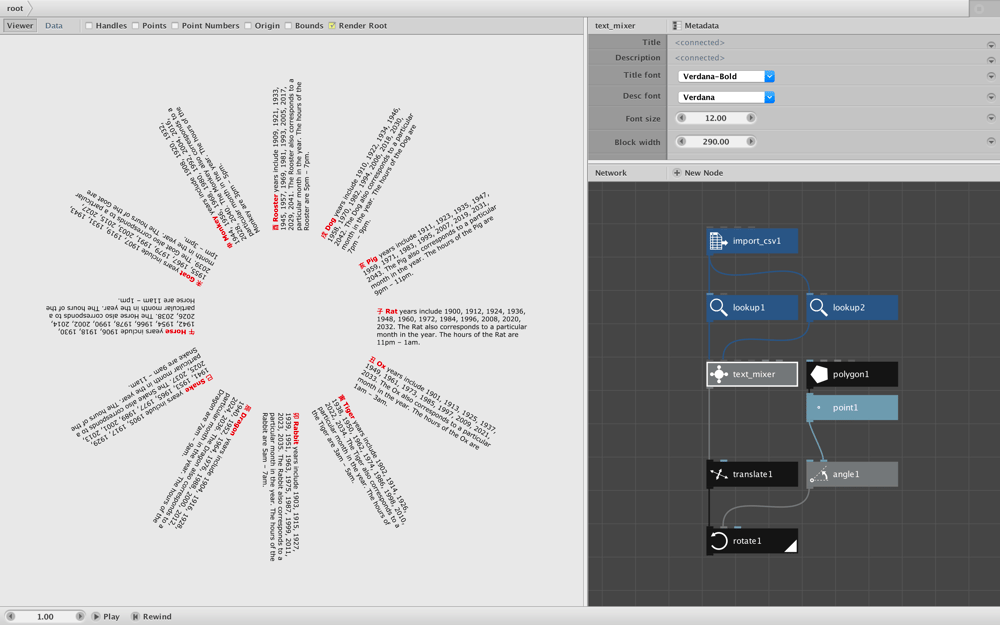This screenshot has width=1000, height=625.
Task: Click the text_mixer node icon
Action: (719, 374)
